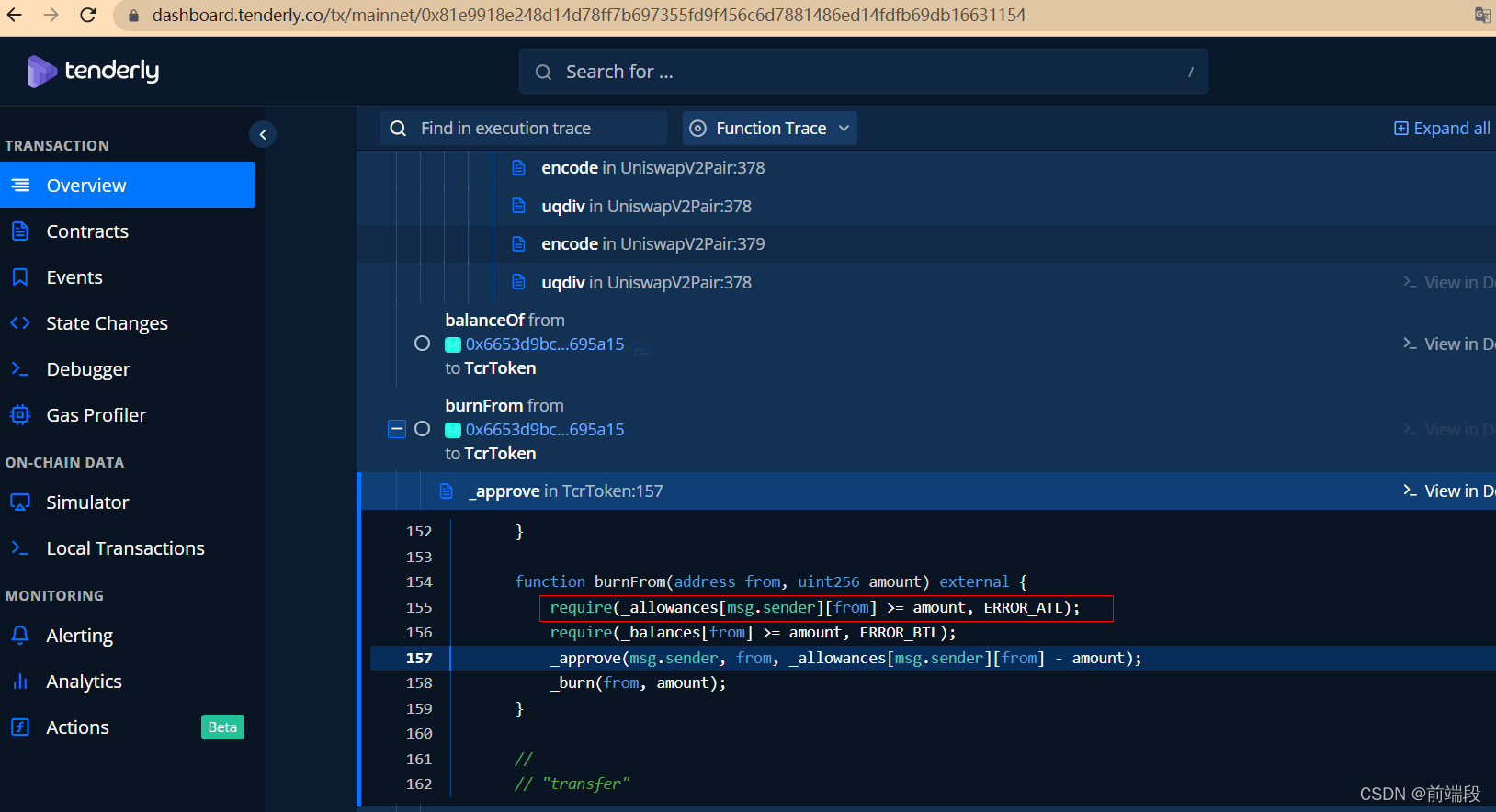Open the Overview section
The image size is (1496, 812).
coord(128,185)
